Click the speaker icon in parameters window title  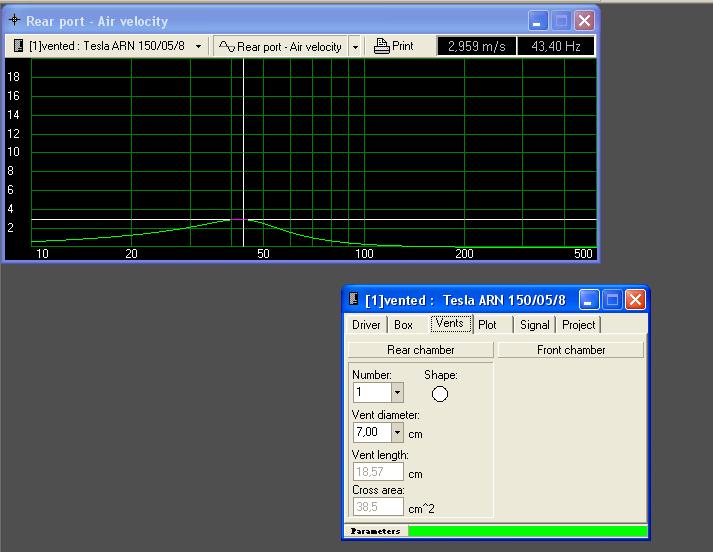(354, 300)
